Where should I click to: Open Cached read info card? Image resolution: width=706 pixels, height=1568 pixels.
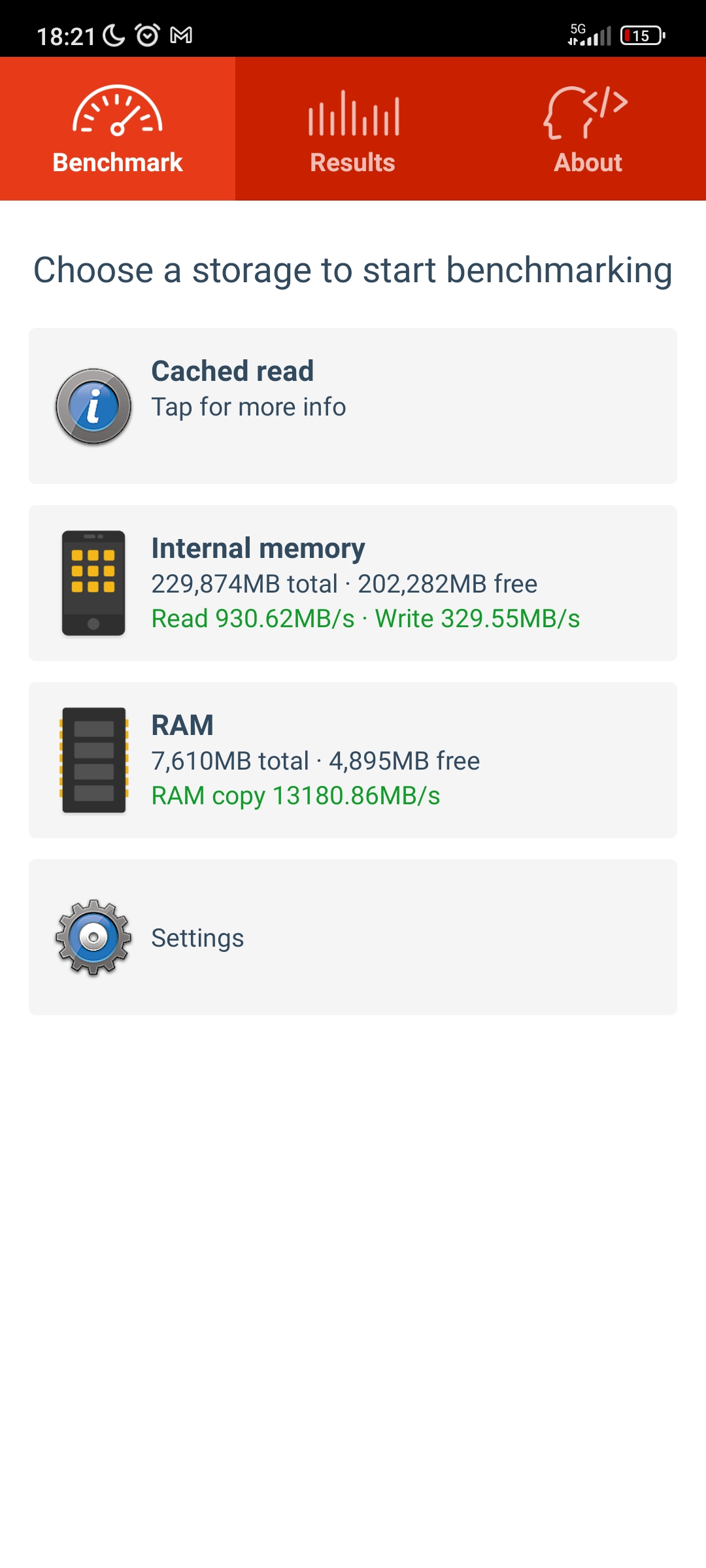pos(353,406)
